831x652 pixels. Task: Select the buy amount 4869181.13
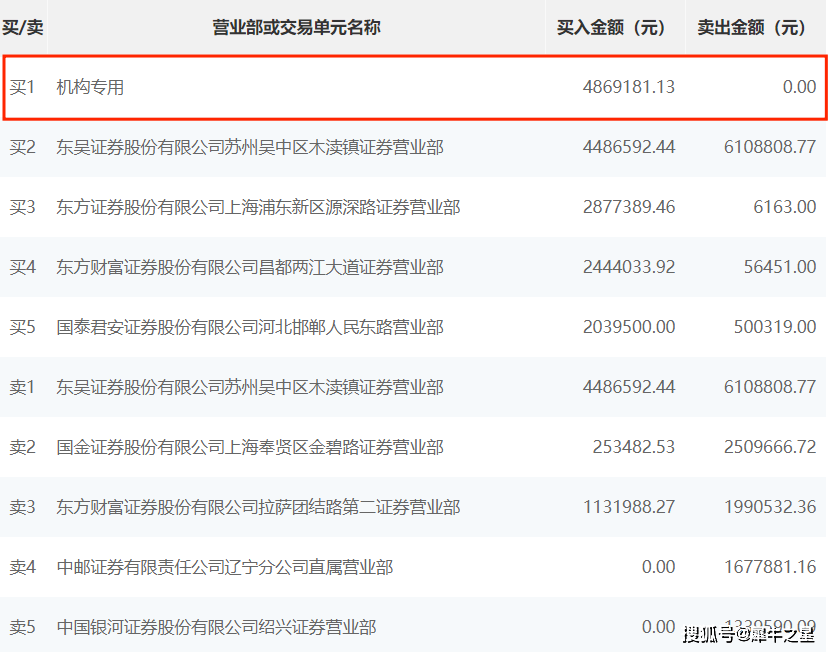(628, 87)
